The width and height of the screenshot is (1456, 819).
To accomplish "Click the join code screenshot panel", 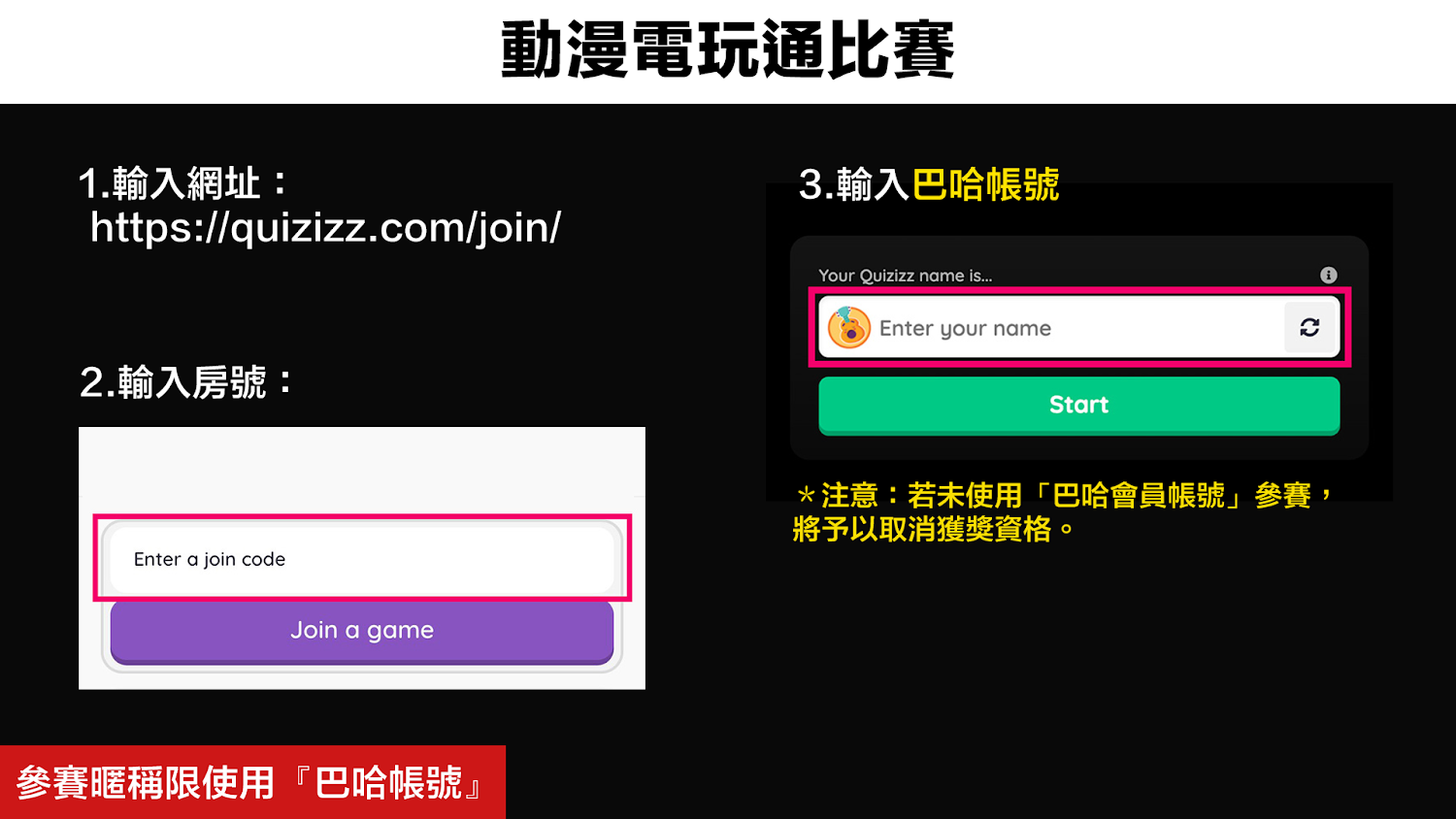I will [x=362, y=558].
